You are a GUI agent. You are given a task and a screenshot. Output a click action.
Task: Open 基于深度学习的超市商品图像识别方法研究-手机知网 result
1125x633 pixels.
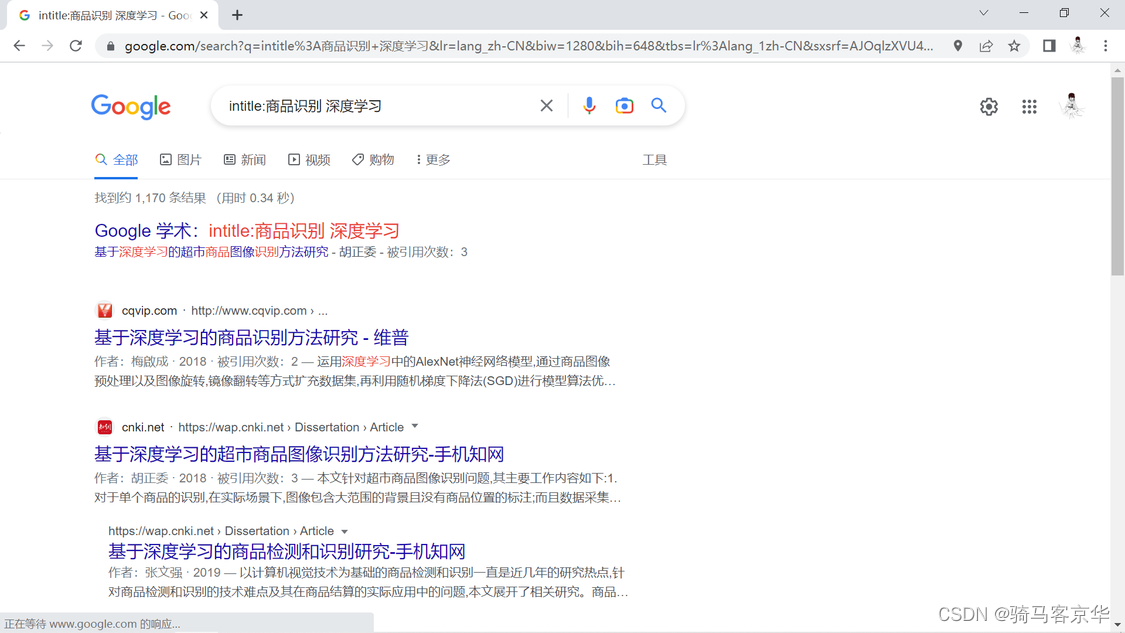point(299,454)
